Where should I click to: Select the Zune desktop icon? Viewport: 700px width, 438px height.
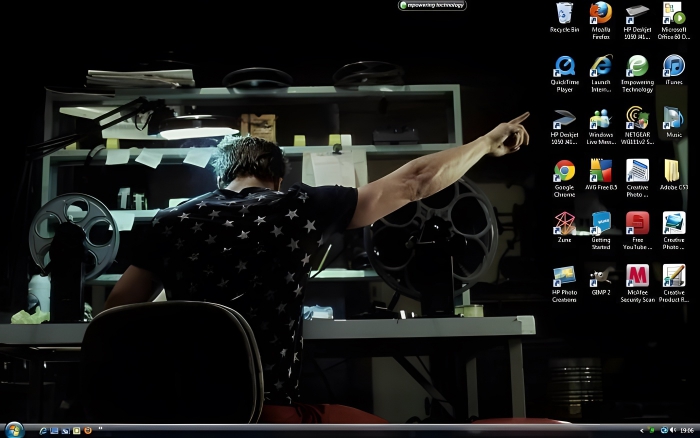click(564, 223)
